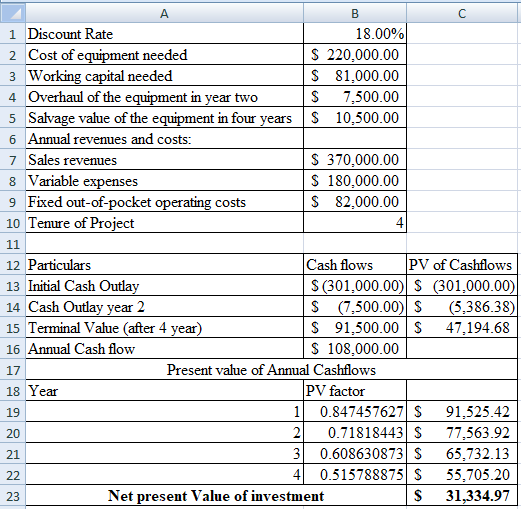
Task: Select the $47,194.68 present value cell
Action: (462, 328)
